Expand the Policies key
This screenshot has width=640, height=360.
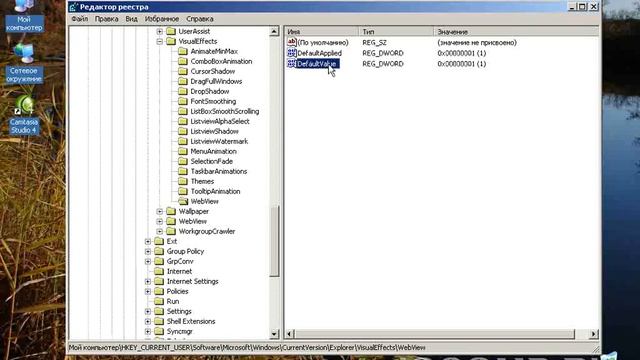coord(148,291)
